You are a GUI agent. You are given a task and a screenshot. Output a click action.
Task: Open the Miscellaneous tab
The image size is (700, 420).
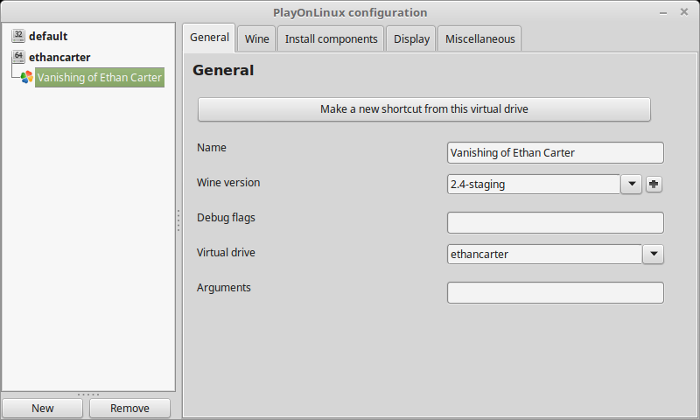480,39
